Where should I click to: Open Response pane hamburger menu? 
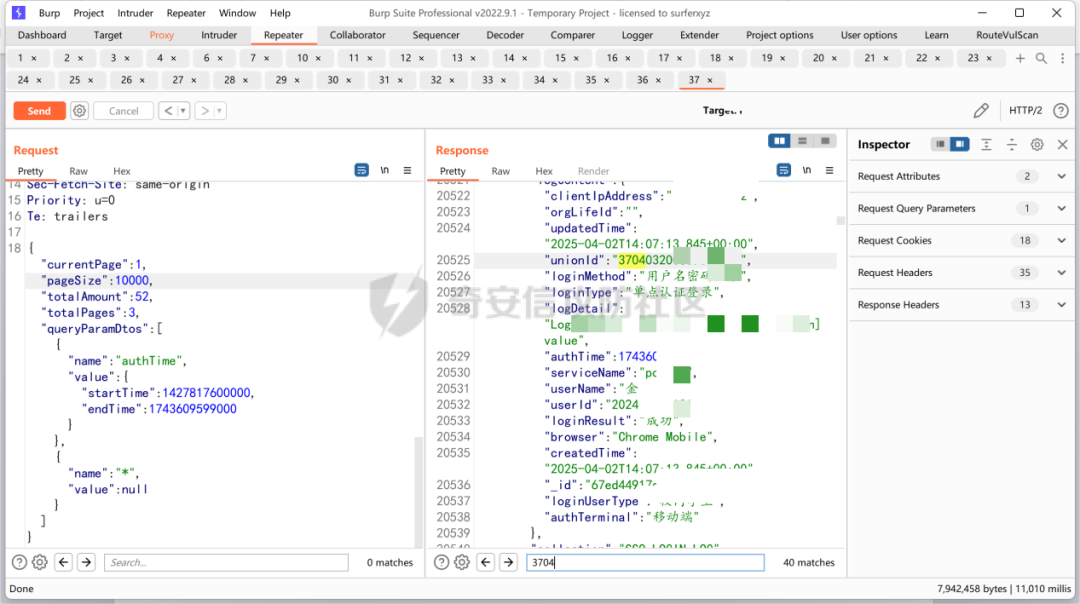tap(830, 170)
